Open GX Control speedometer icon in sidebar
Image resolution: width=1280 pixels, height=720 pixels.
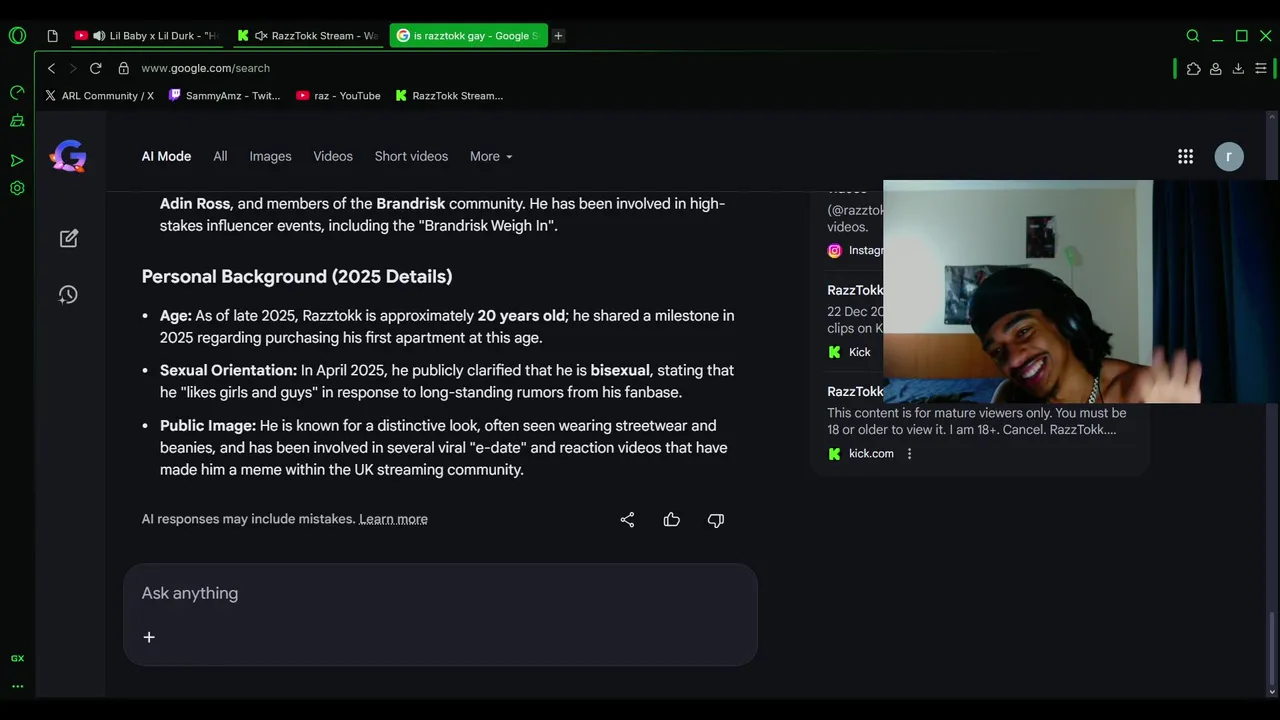click(17, 93)
